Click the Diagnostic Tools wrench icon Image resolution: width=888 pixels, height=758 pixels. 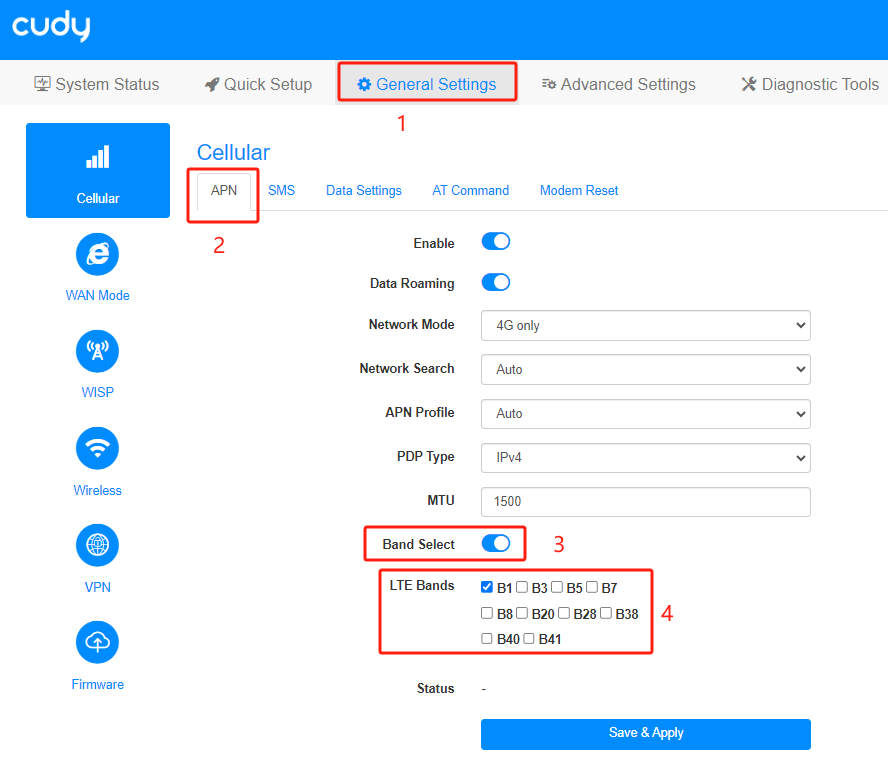pyautogui.click(x=749, y=84)
